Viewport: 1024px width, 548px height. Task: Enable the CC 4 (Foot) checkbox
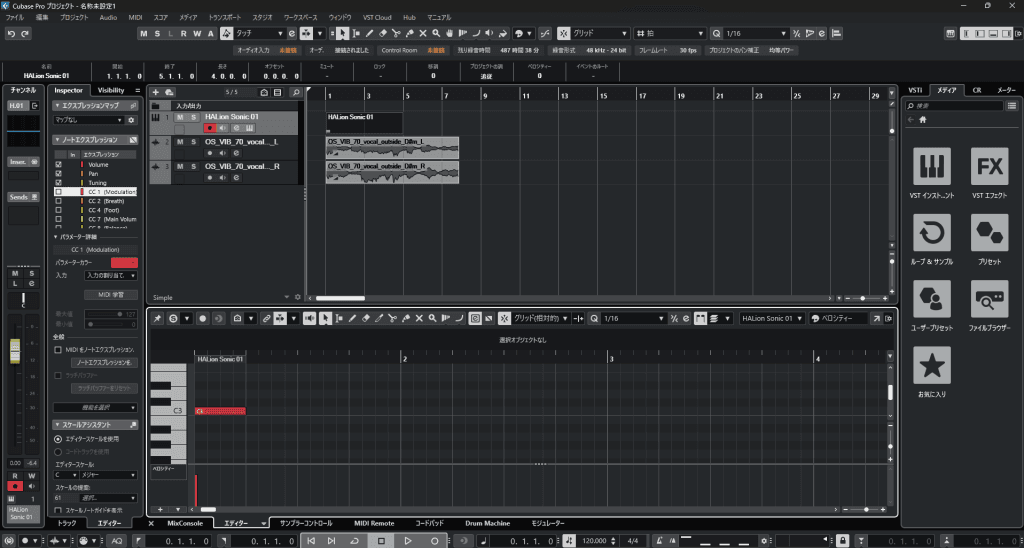[x=58, y=210]
